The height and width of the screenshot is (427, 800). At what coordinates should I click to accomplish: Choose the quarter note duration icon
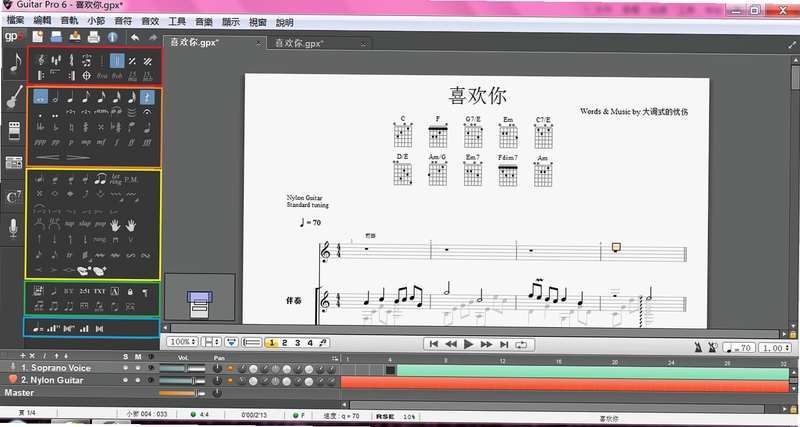pos(70,96)
